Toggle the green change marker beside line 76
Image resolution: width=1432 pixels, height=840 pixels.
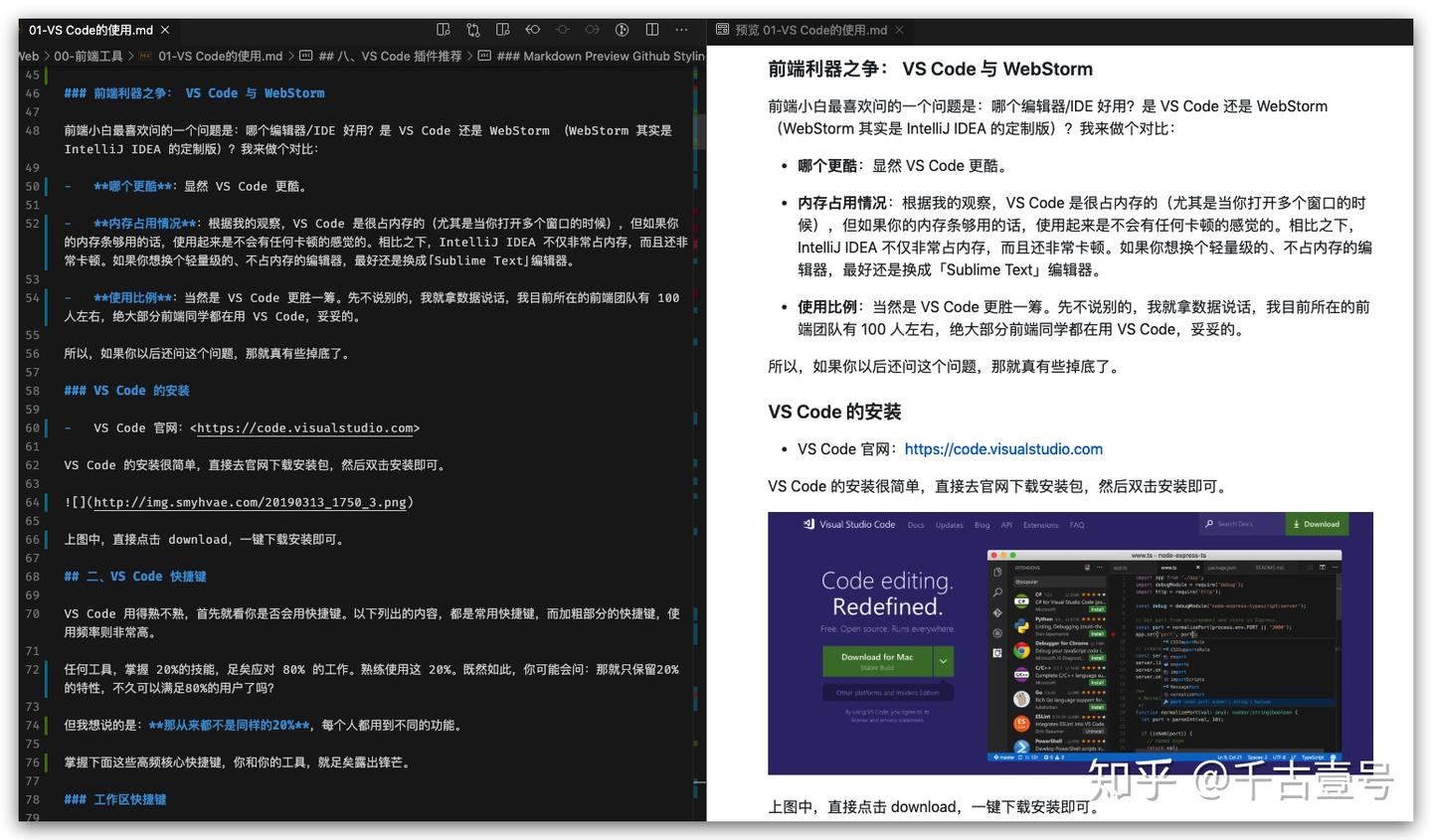coord(46,762)
